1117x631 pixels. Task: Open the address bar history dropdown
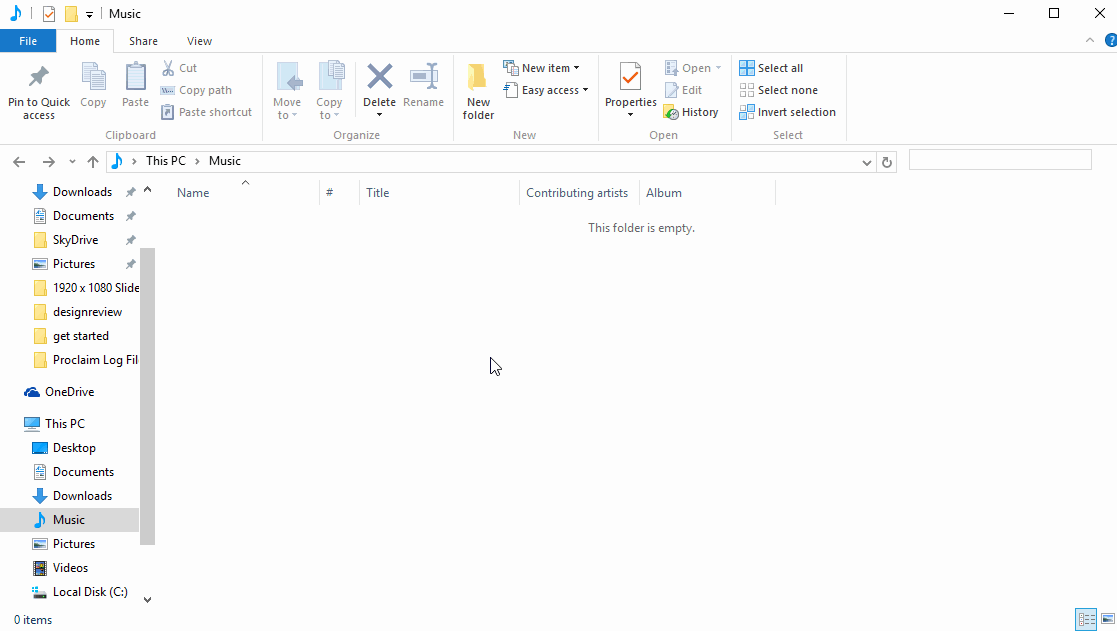point(866,161)
